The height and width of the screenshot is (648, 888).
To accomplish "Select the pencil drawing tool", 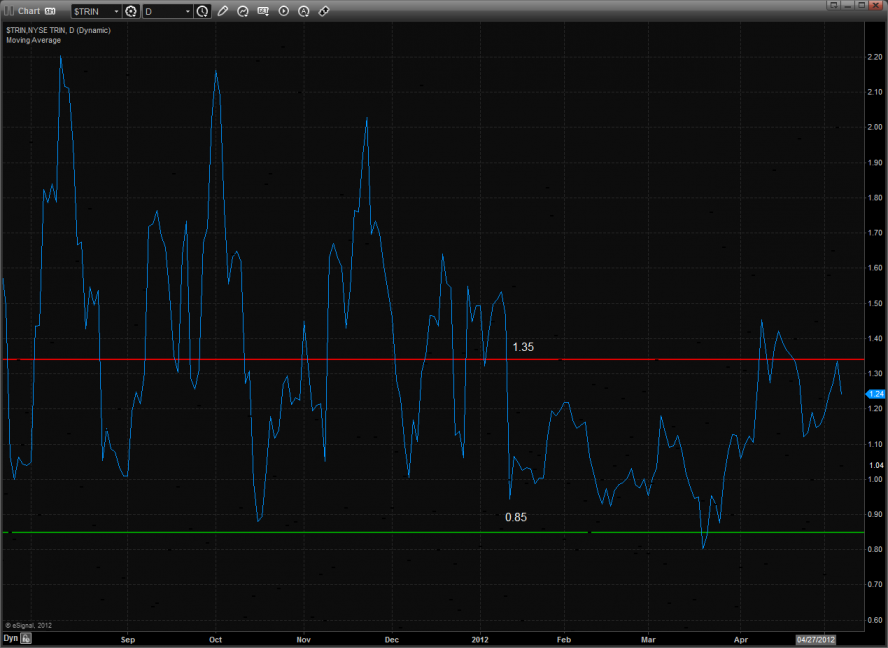I will click(x=223, y=11).
